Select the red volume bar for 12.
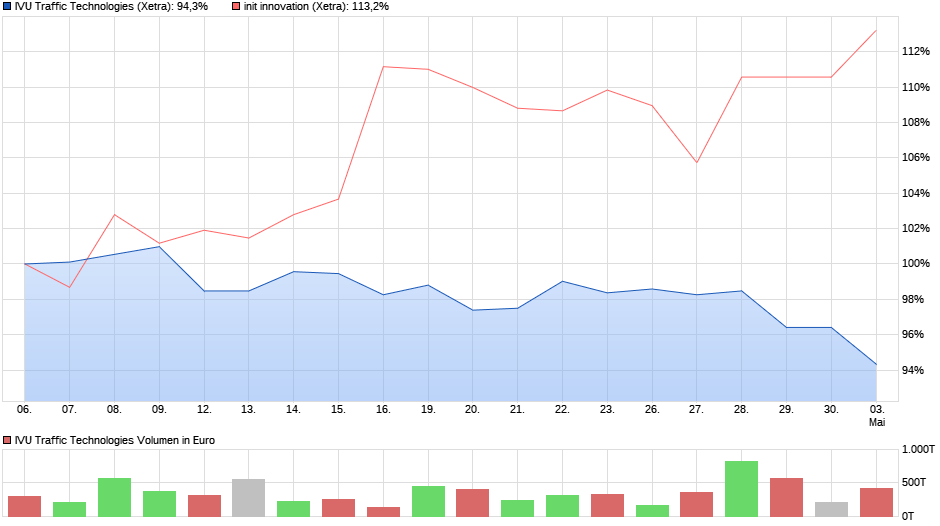This screenshot has height=526, width=940. tap(204, 506)
